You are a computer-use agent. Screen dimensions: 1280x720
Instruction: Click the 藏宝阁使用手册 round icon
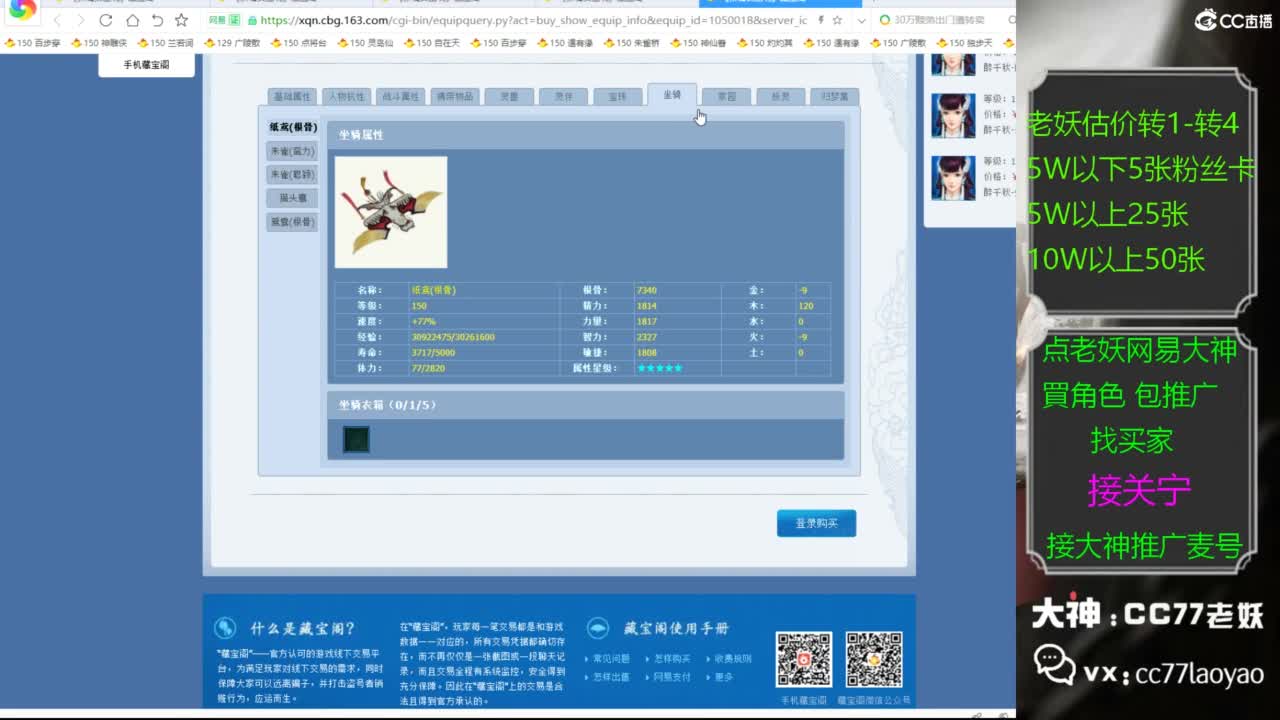click(x=598, y=627)
